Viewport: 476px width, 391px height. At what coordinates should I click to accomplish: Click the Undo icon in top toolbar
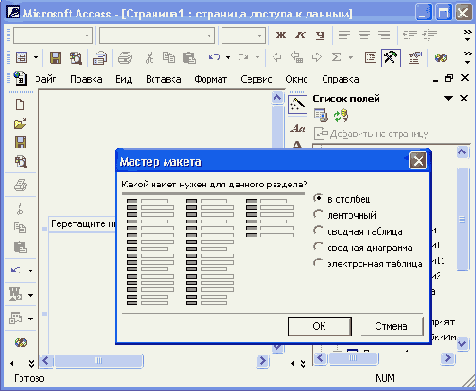coord(214,58)
